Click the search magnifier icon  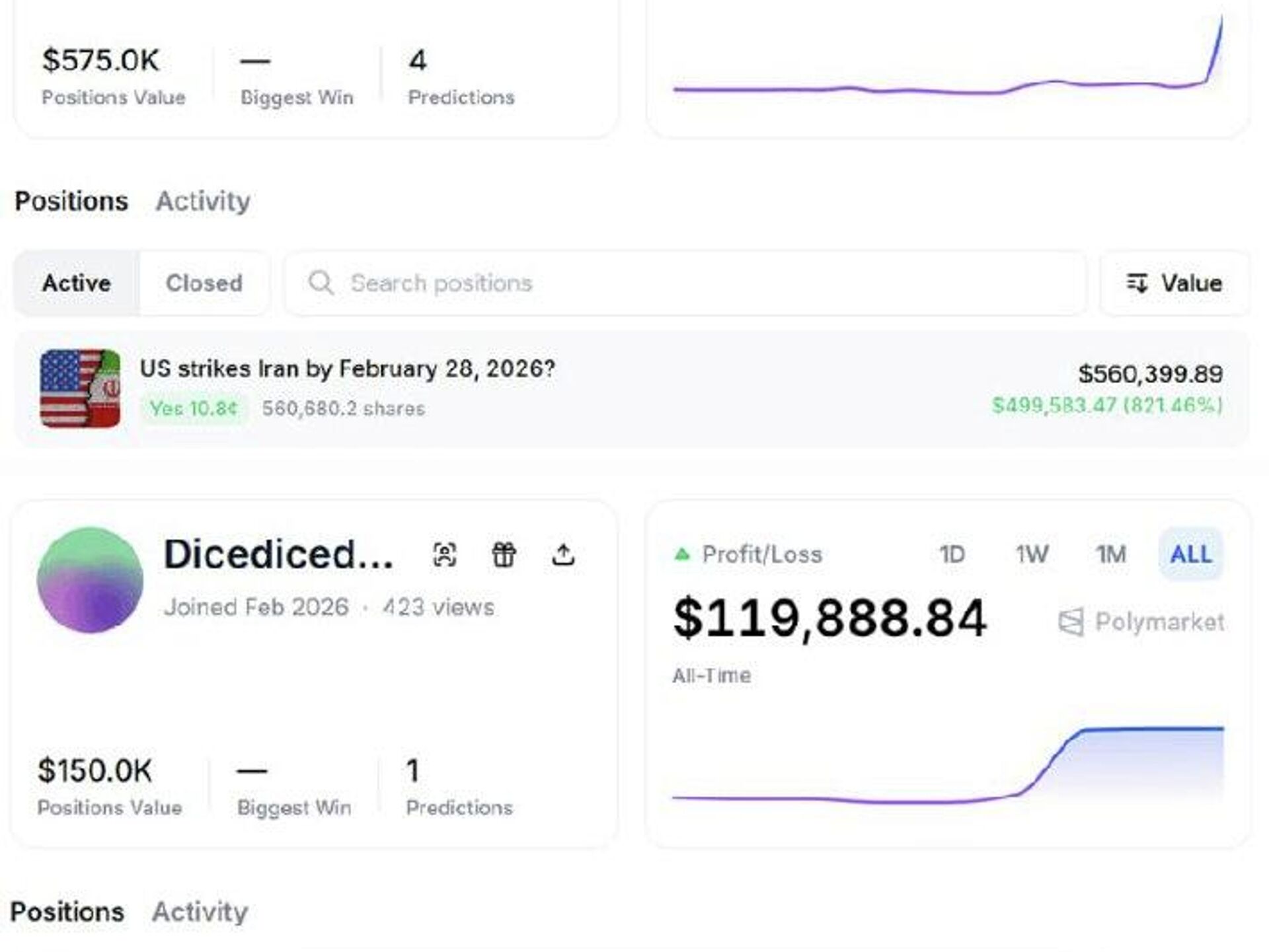coord(321,283)
